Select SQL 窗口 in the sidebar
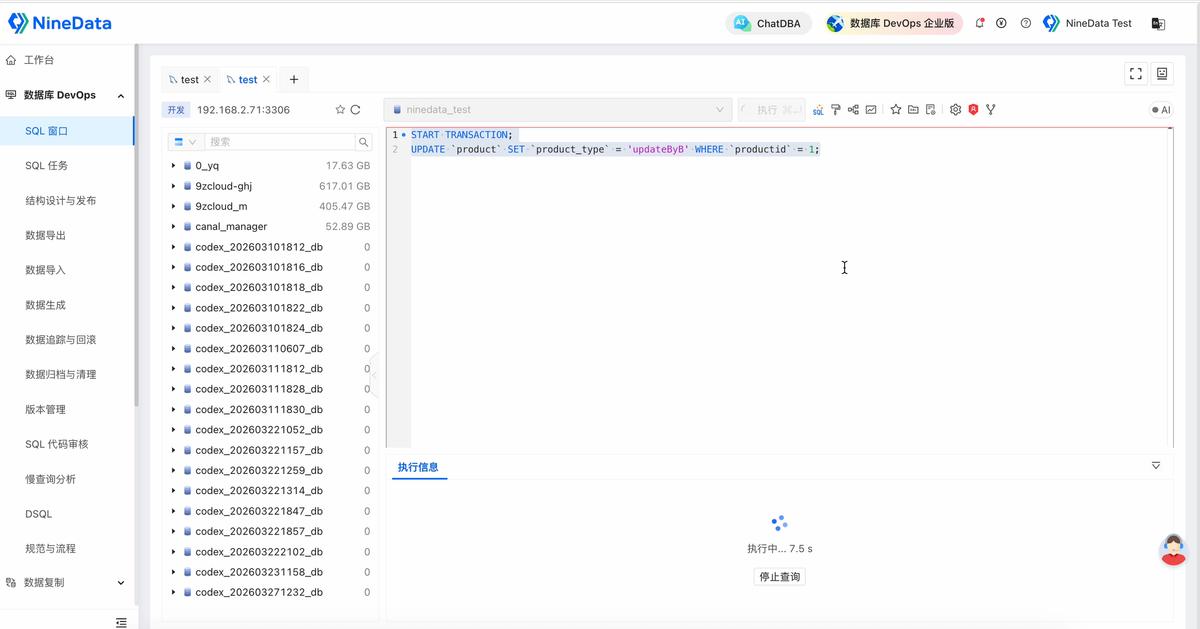This screenshot has width=1200, height=629. pos(66,131)
